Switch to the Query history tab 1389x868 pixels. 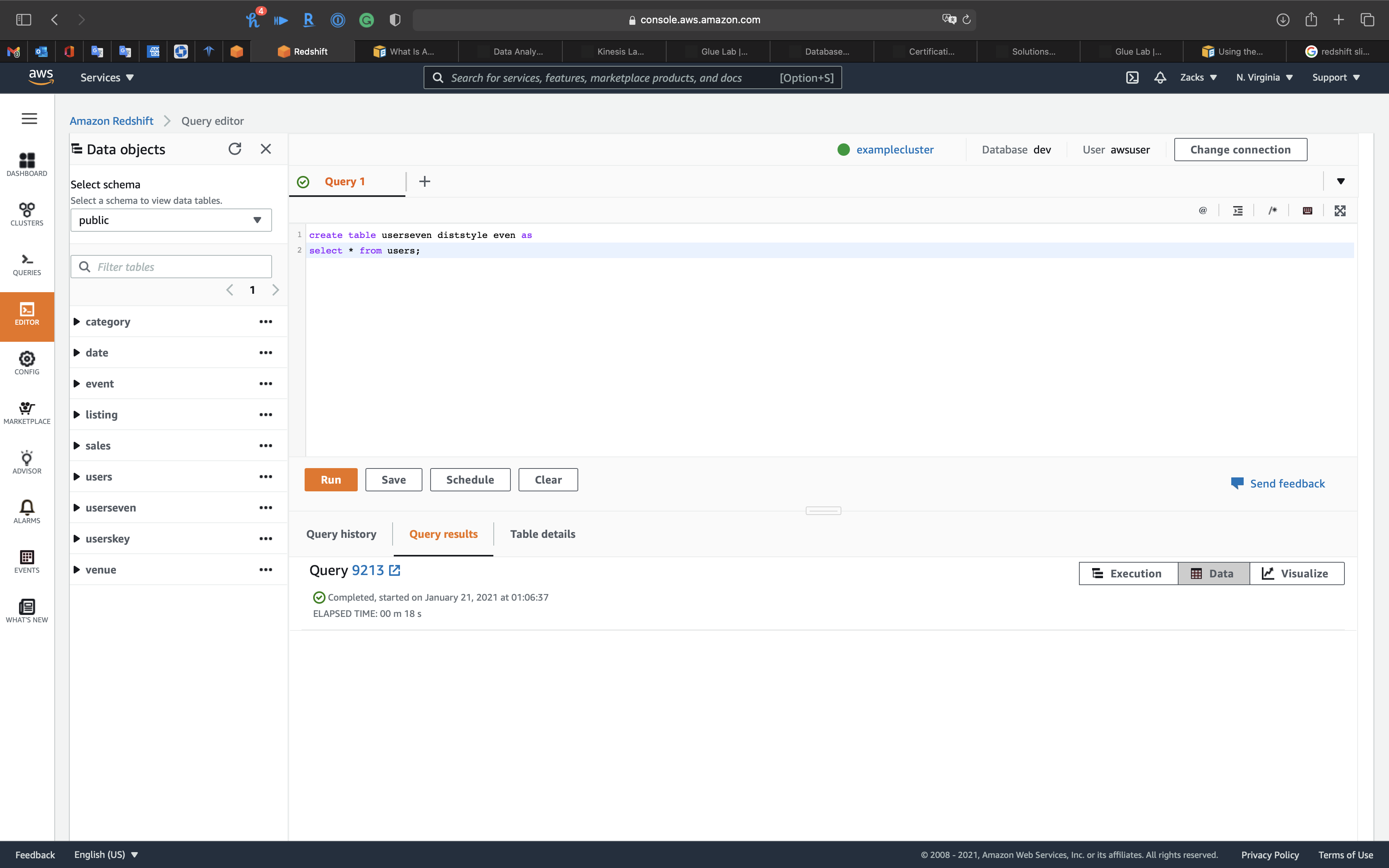coord(341,534)
